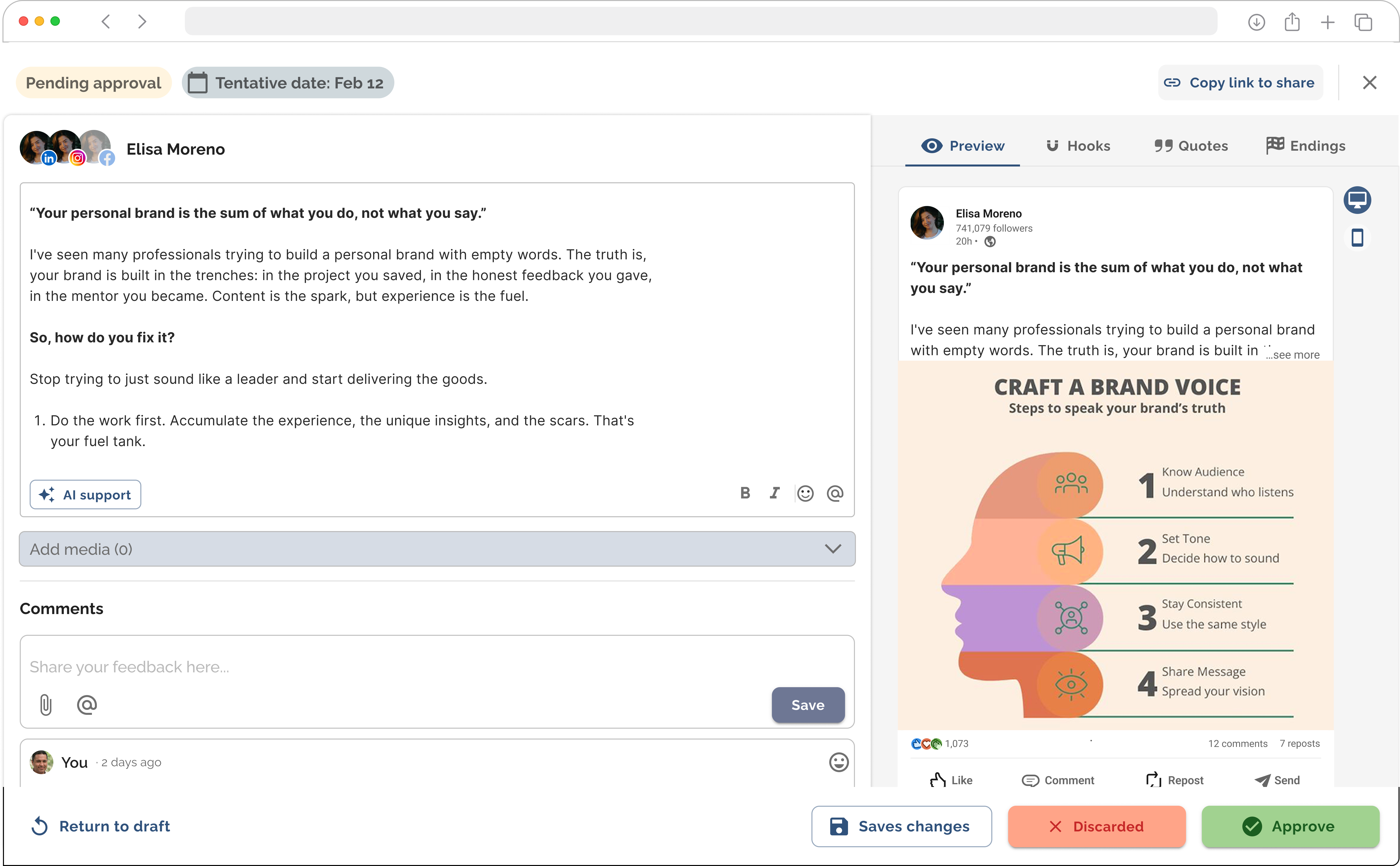Switch preview to desktop view
Screen dimensions: 1400x866
pos(1357,200)
